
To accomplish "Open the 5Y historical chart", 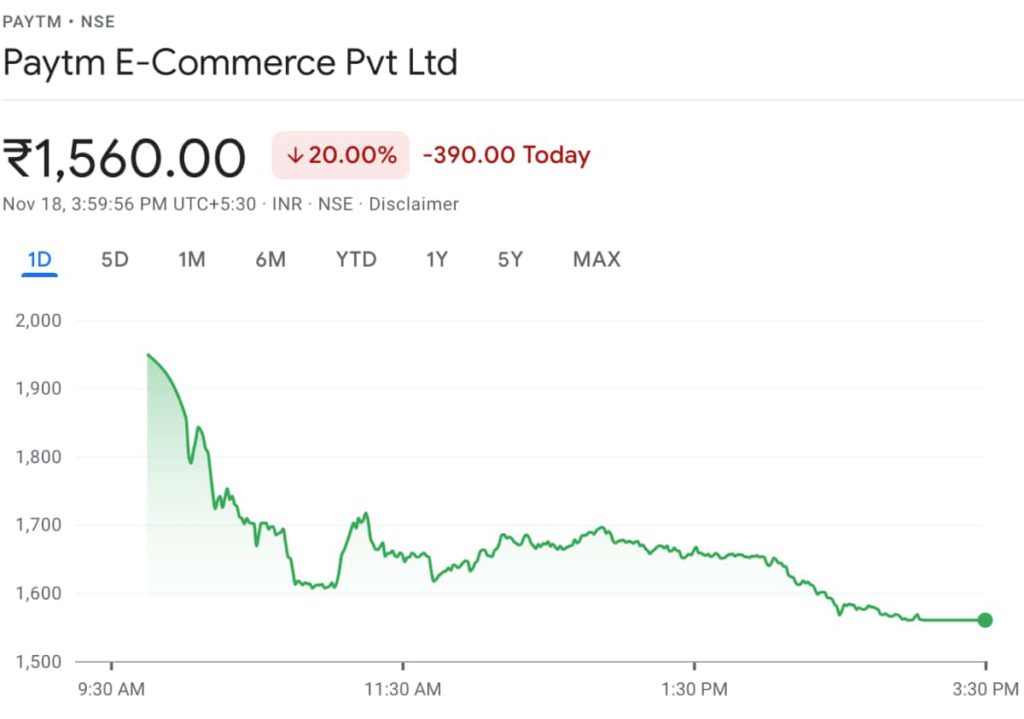I will pos(509,259).
